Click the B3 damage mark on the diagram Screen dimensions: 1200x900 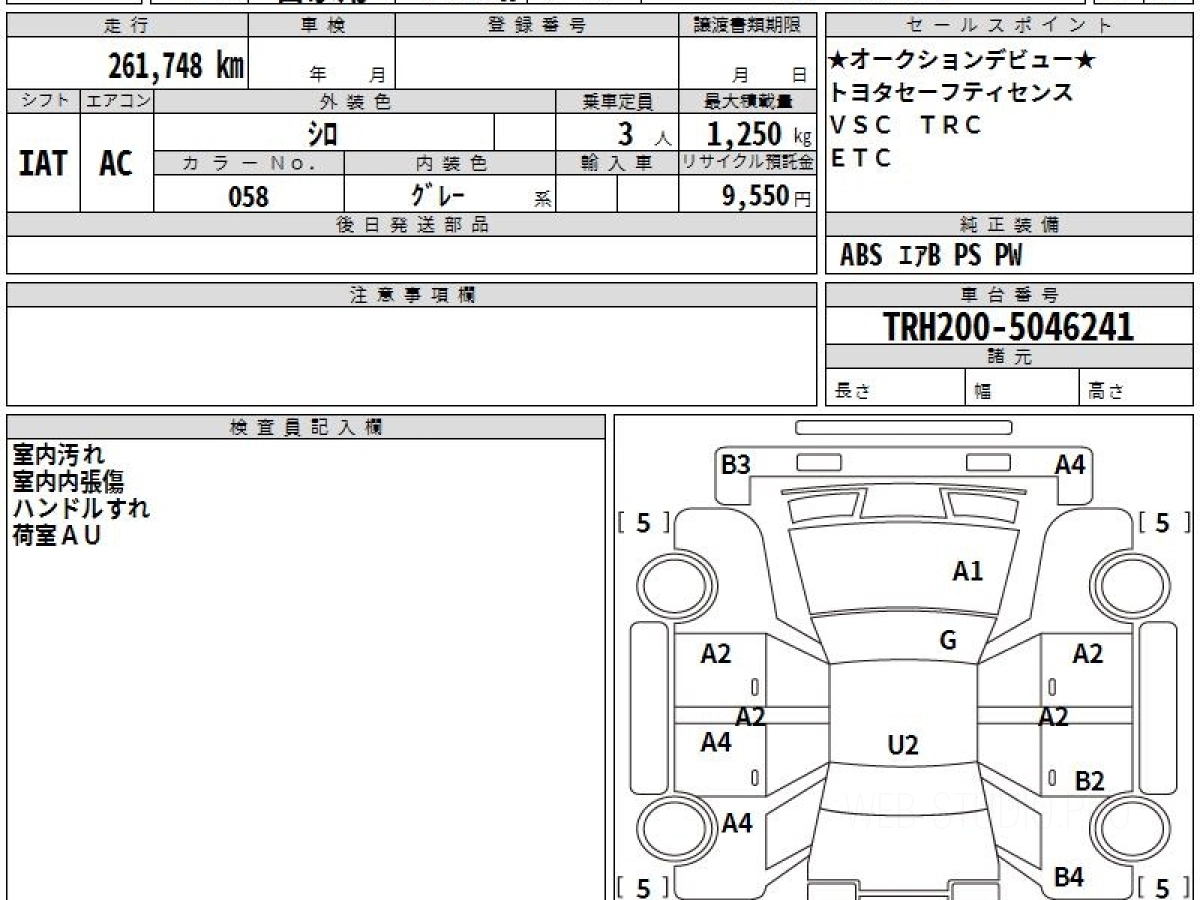point(736,464)
